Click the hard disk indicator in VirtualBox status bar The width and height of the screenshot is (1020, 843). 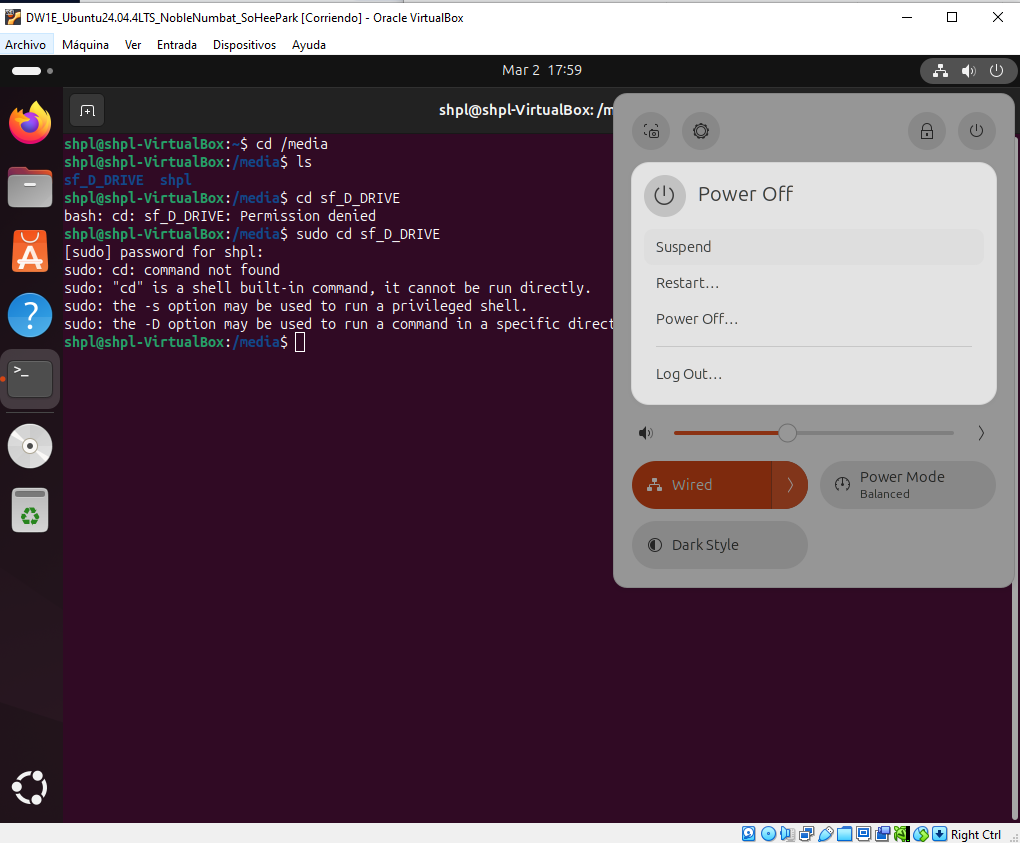pos(749,833)
